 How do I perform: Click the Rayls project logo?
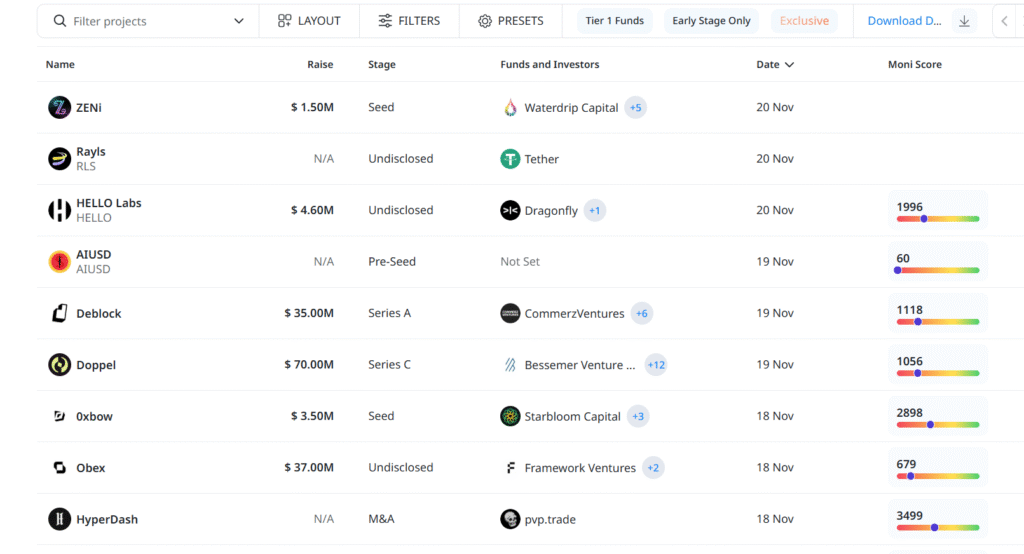coord(59,159)
